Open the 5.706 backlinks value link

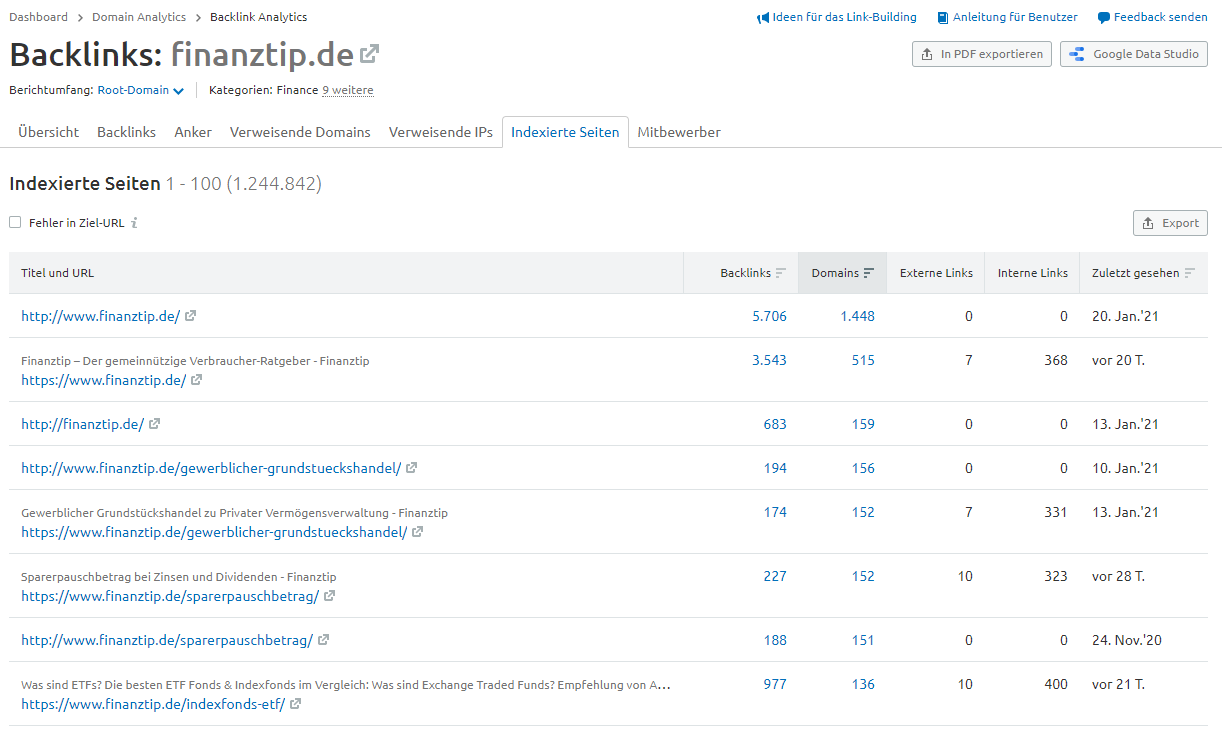coord(770,315)
